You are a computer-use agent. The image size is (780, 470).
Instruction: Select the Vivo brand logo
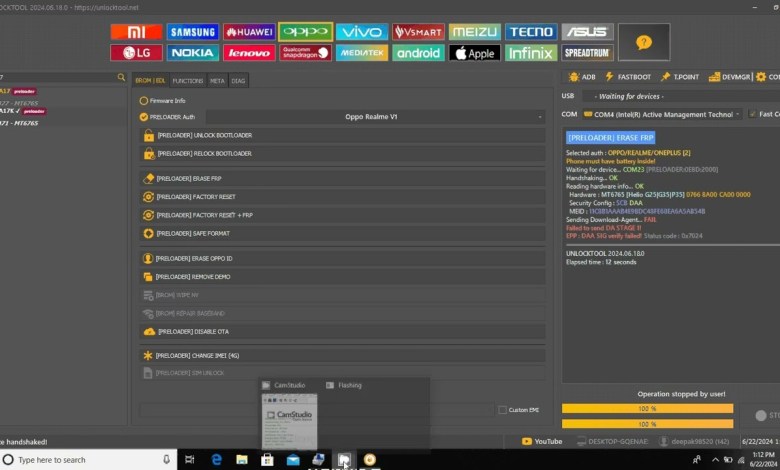(x=362, y=32)
